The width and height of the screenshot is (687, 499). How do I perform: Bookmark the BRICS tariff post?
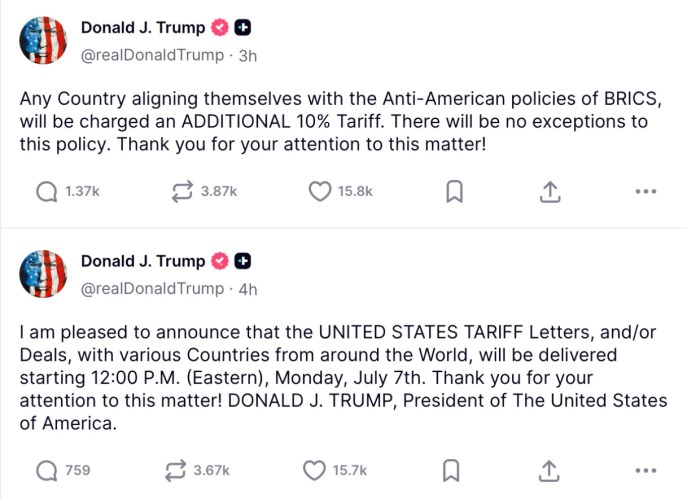454,192
